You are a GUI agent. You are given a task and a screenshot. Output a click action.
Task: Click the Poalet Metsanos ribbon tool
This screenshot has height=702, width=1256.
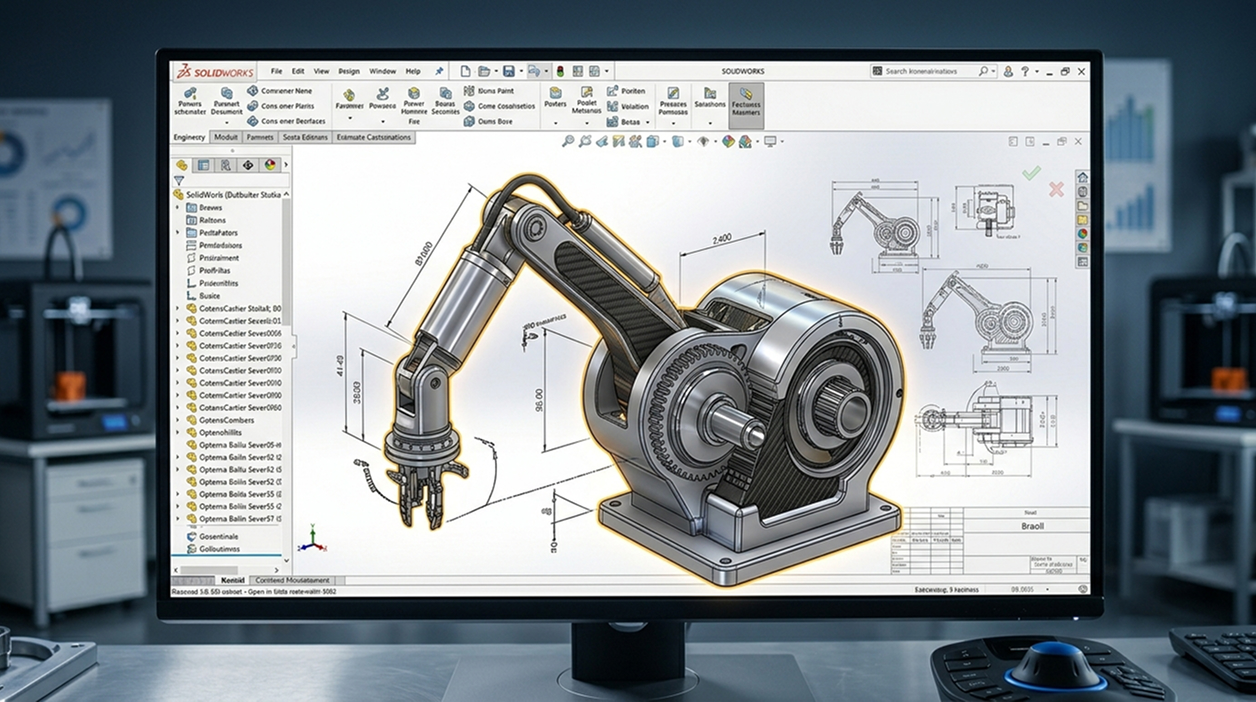pos(586,101)
